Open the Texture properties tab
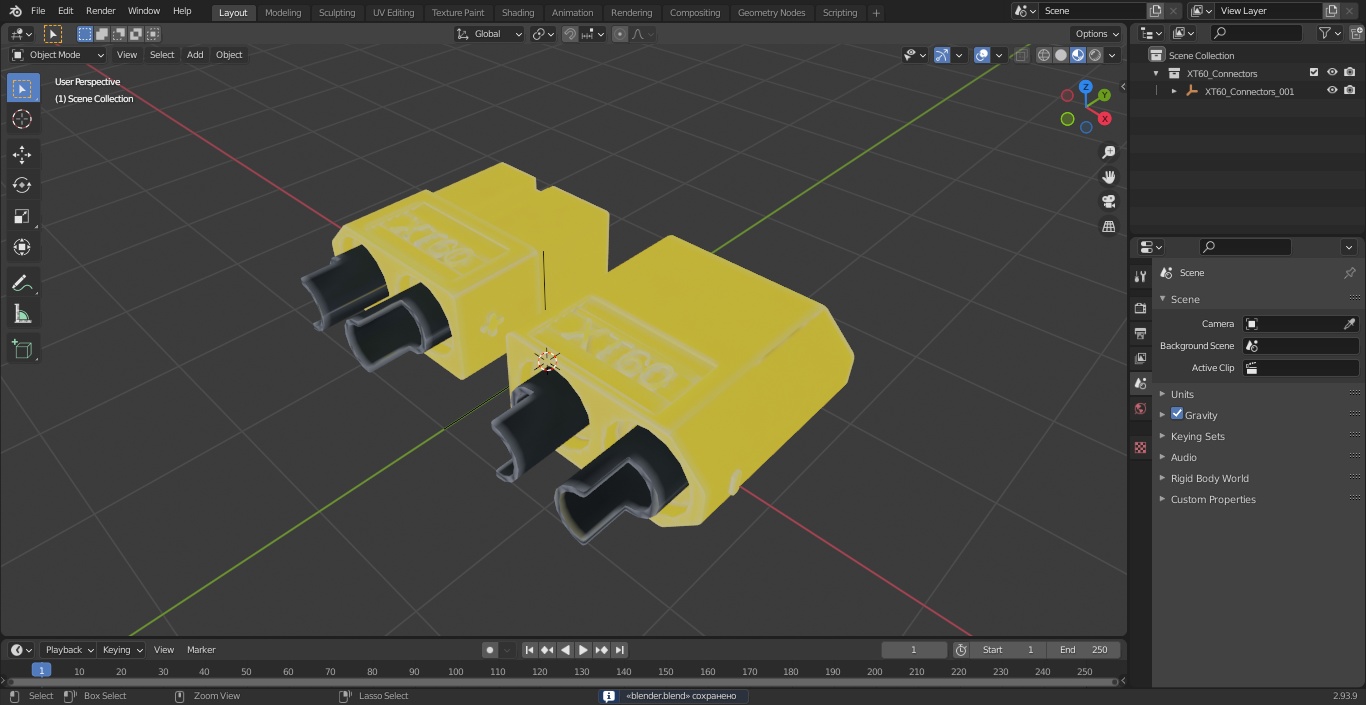The image size is (1366, 705). tap(1140, 447)
